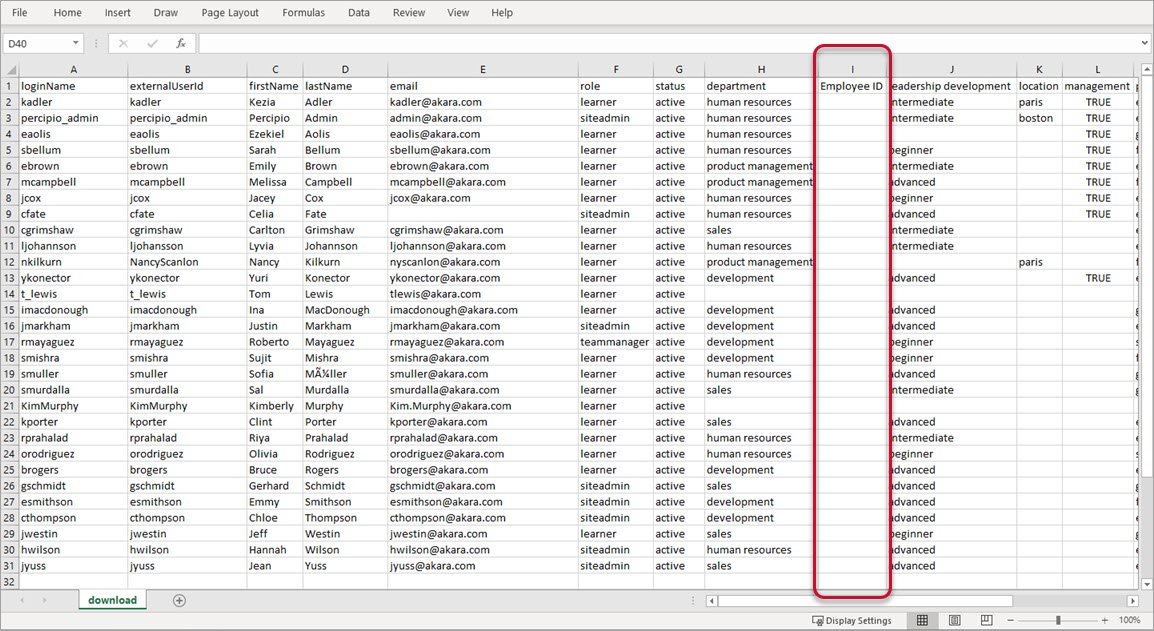Click the zoom in plus icon
This screenshot has width=1154, height=631.
coord(1103,621)
